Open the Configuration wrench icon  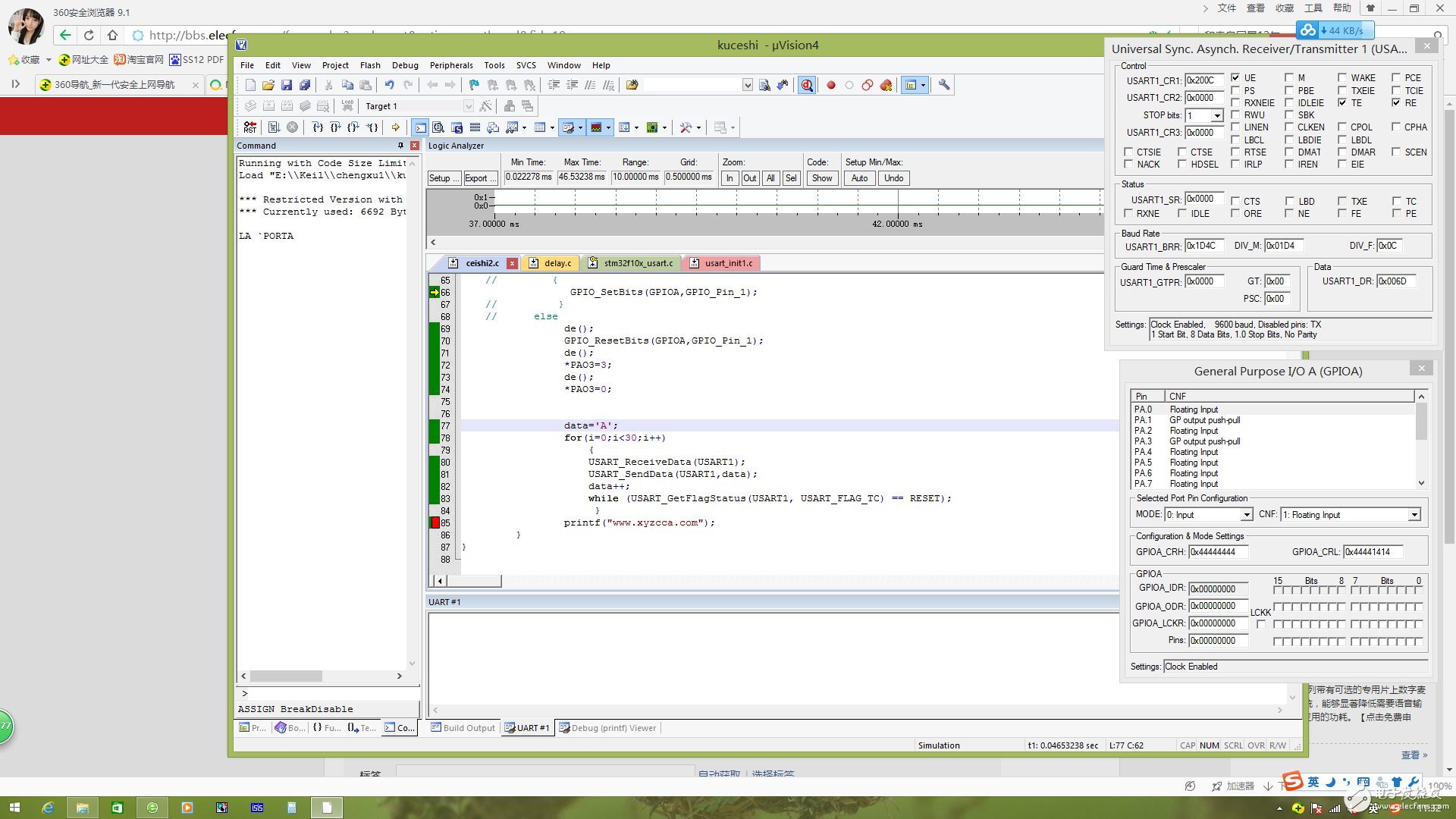pyautogui.click(x=944, y=85)
